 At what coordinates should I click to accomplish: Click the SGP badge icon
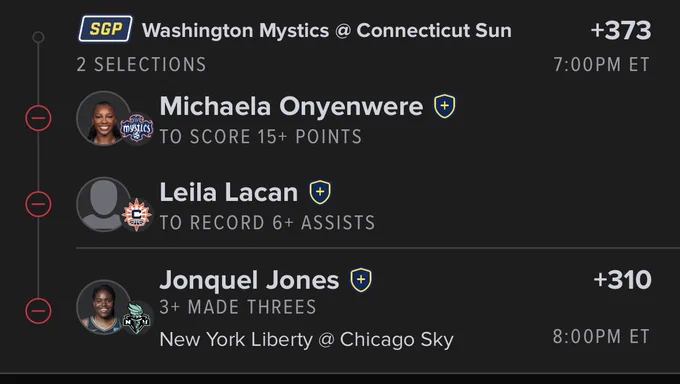(x=105, y=29)
